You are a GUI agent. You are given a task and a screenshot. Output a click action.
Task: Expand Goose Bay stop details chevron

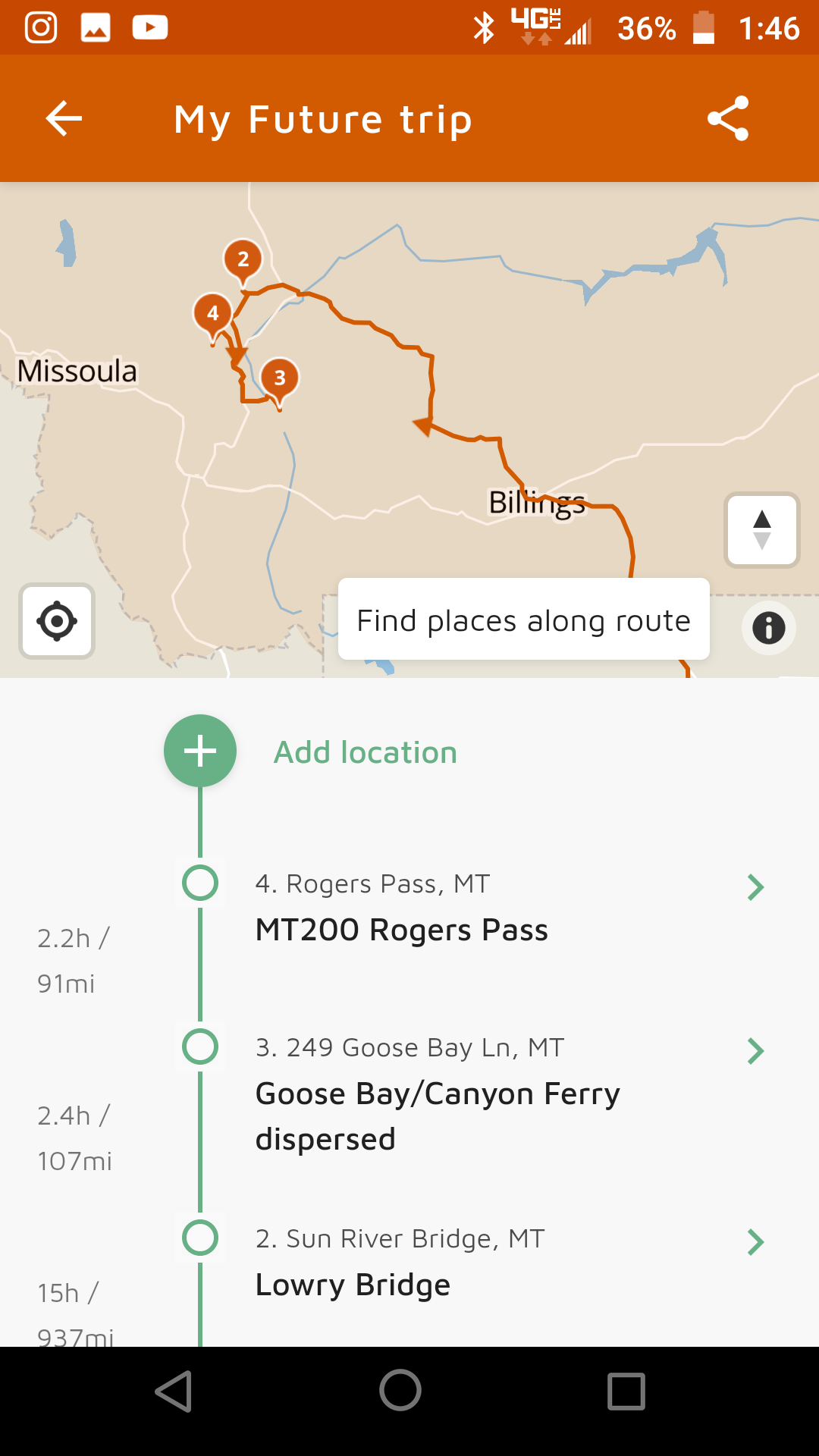tap(755, 1051)
